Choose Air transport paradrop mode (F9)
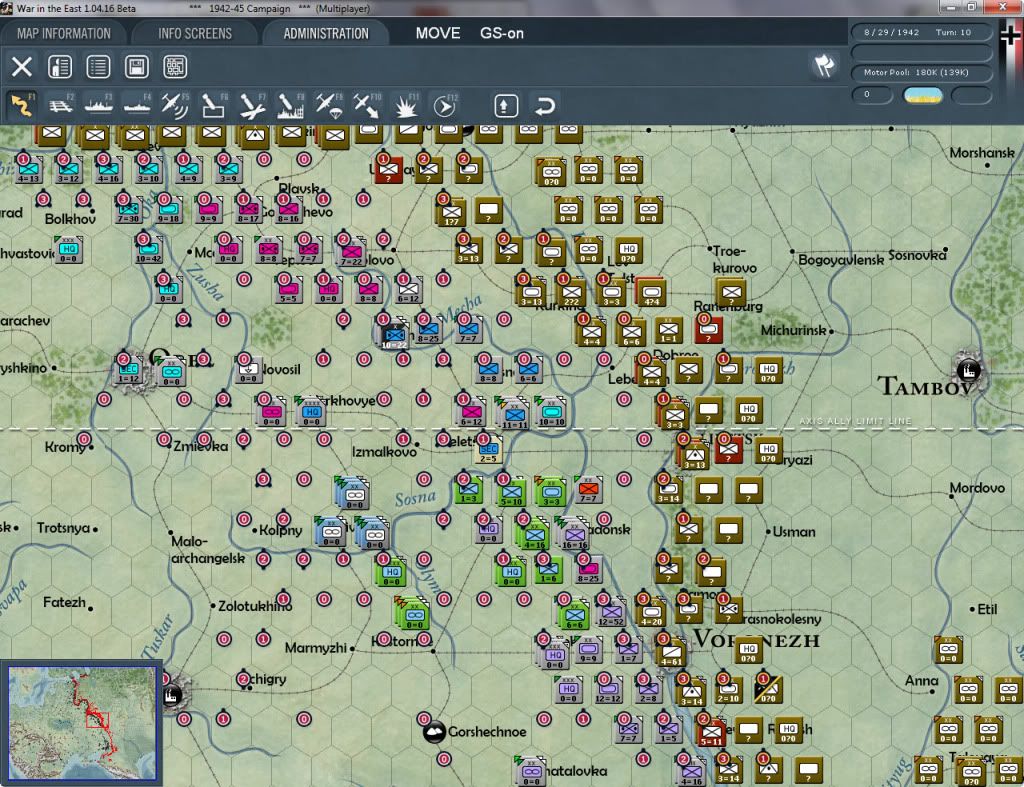 [x=329, y=105]
